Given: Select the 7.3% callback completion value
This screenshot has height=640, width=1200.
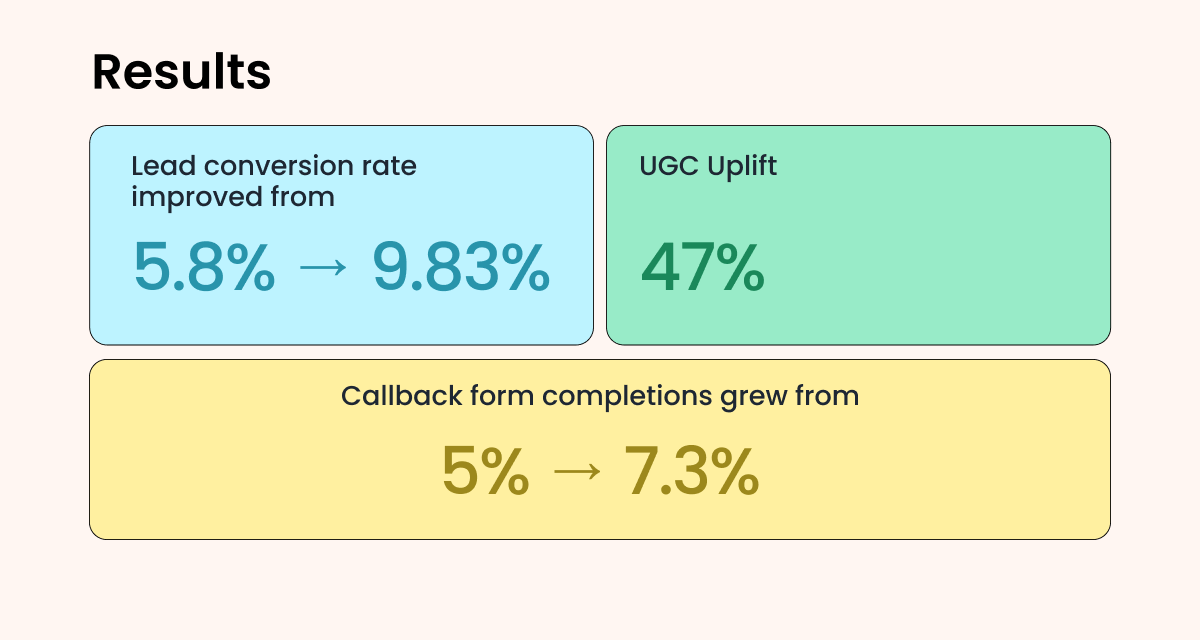Looking at the screenshot, I should click(x=691, y=473).
